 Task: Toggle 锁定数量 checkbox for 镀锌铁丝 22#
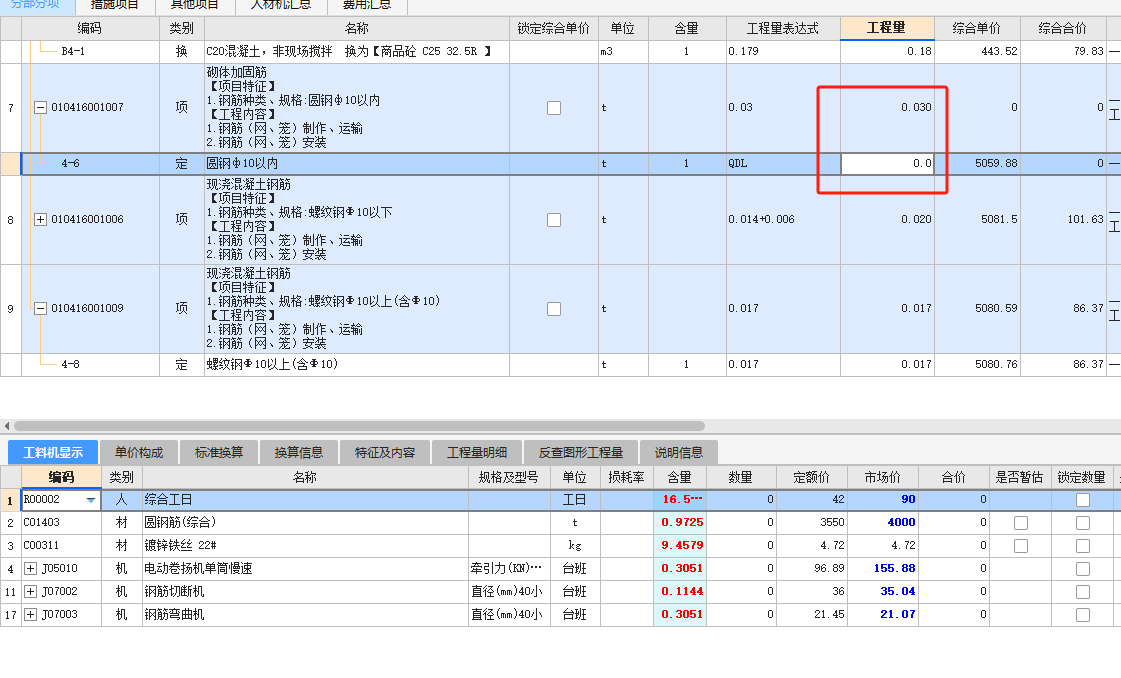point(1083,546)
